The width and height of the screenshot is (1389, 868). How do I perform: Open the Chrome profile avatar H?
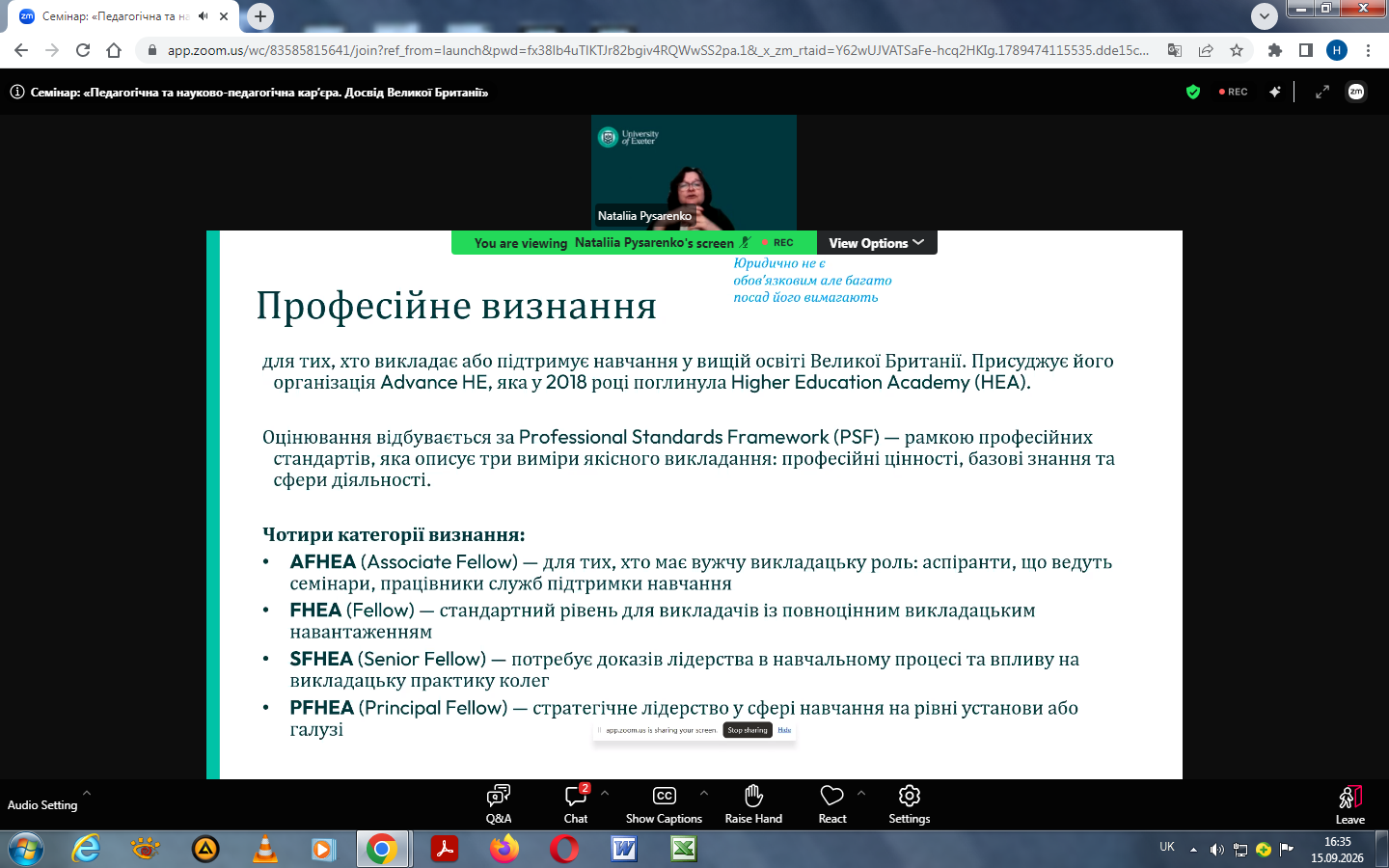tap(1337, 50)
